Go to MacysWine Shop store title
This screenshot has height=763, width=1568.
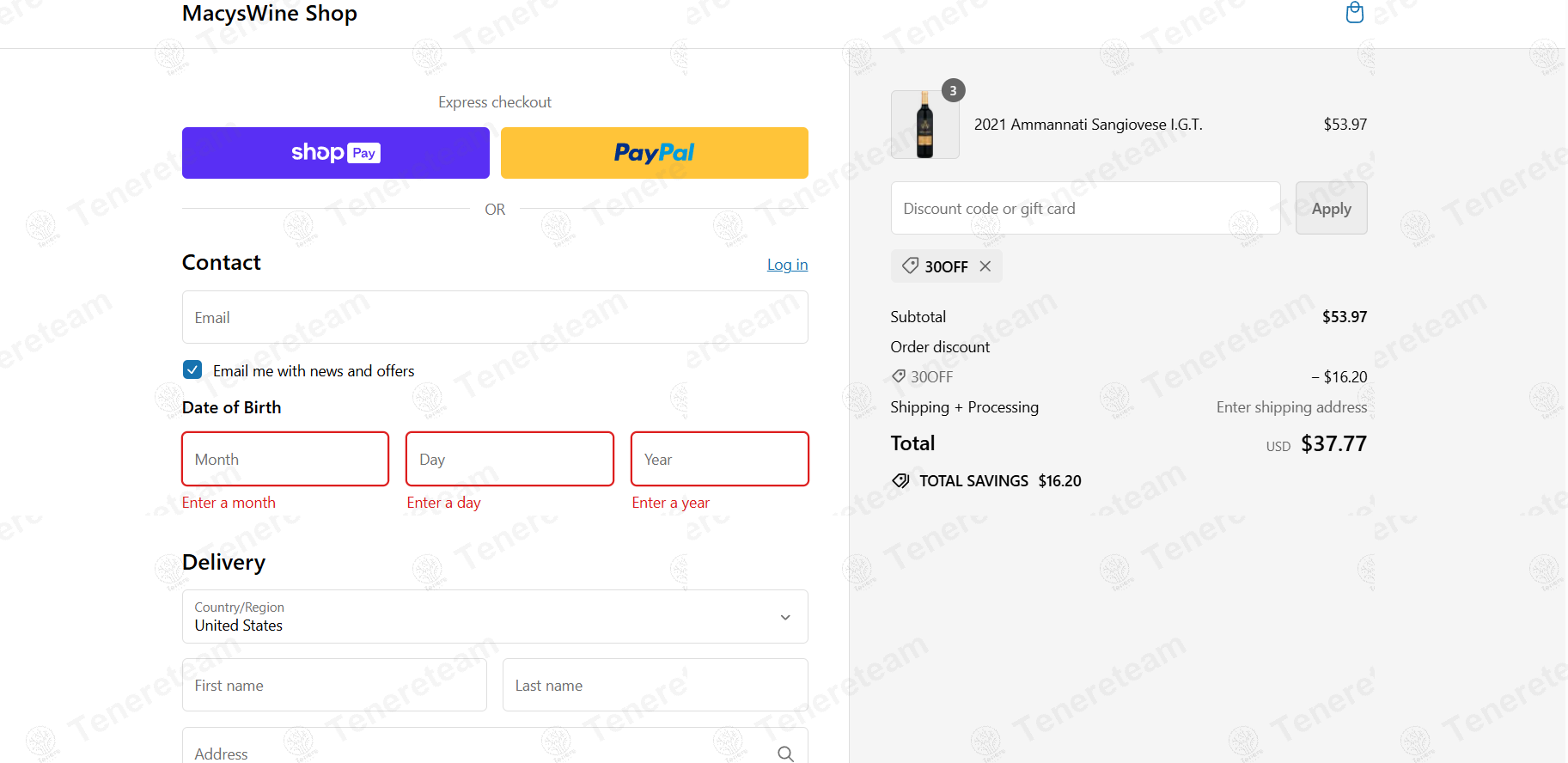(270, 13)
